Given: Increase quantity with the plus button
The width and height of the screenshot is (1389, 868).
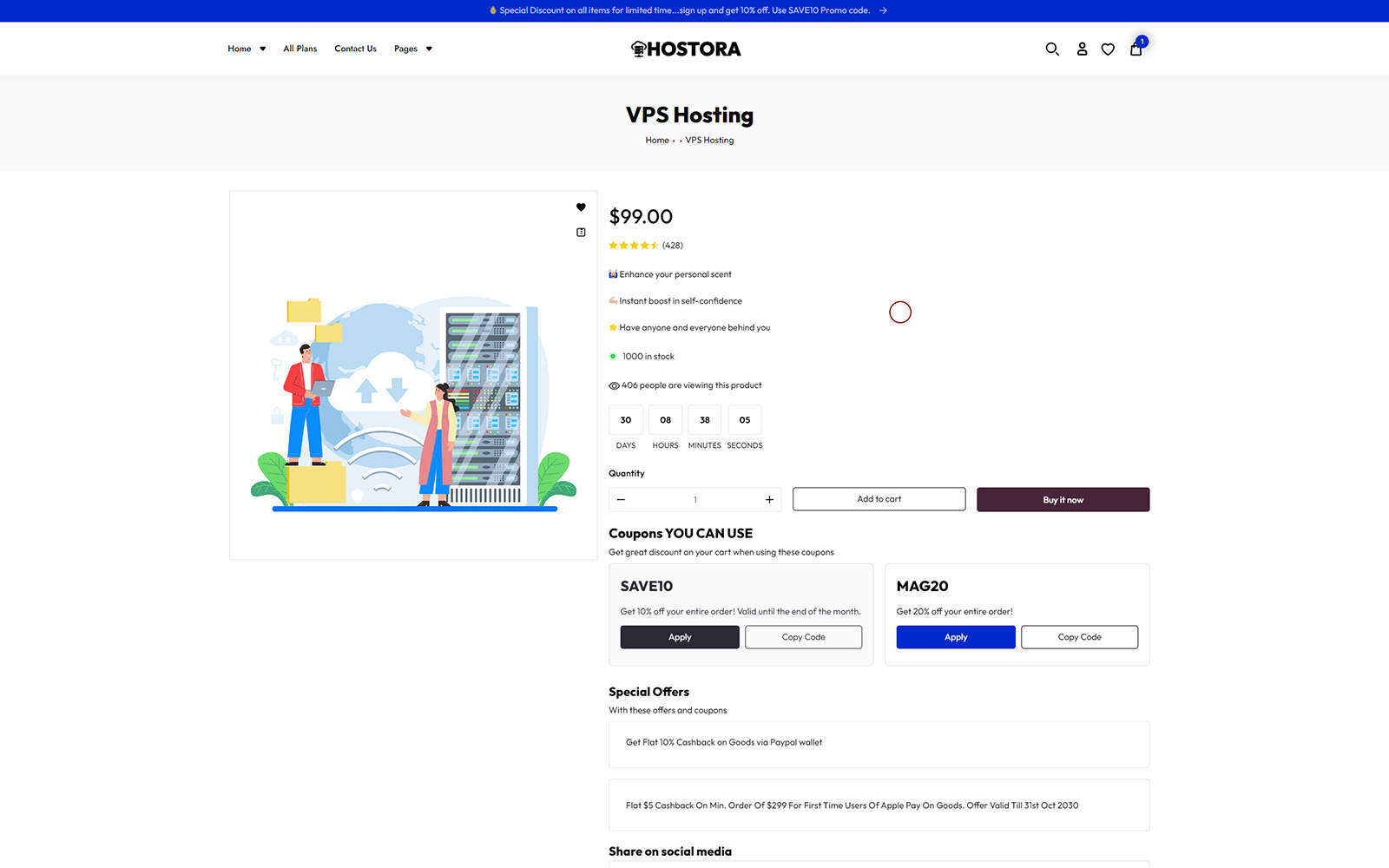Looking at the screenshot, I should (x=769, y=500).
